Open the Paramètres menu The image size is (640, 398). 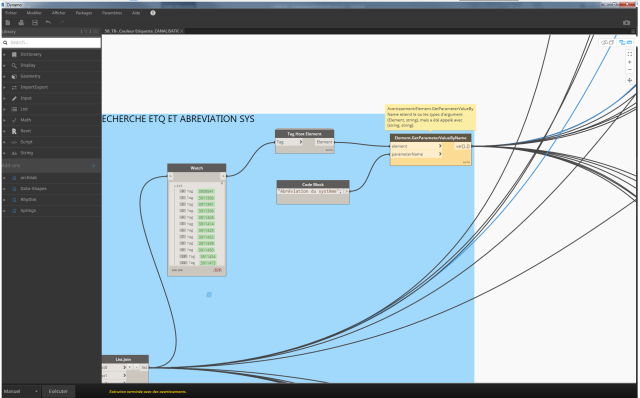pos(112,13)
